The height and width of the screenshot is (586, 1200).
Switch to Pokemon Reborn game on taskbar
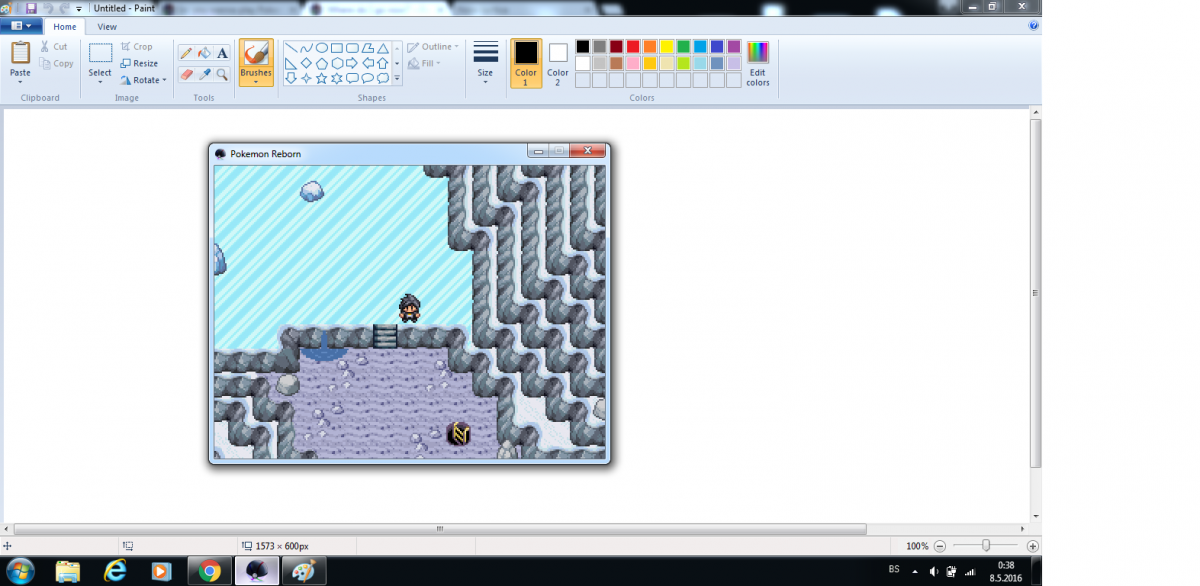[x=256, y=571]
